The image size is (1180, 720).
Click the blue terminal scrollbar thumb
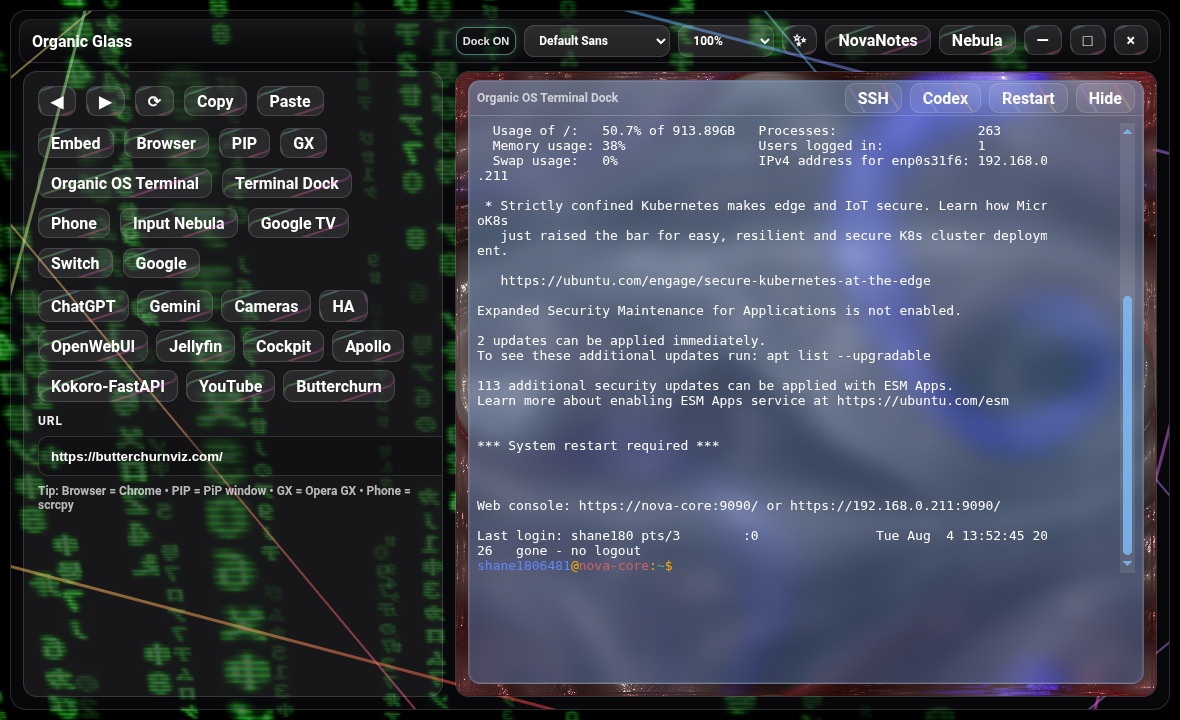pos(1127,425)
